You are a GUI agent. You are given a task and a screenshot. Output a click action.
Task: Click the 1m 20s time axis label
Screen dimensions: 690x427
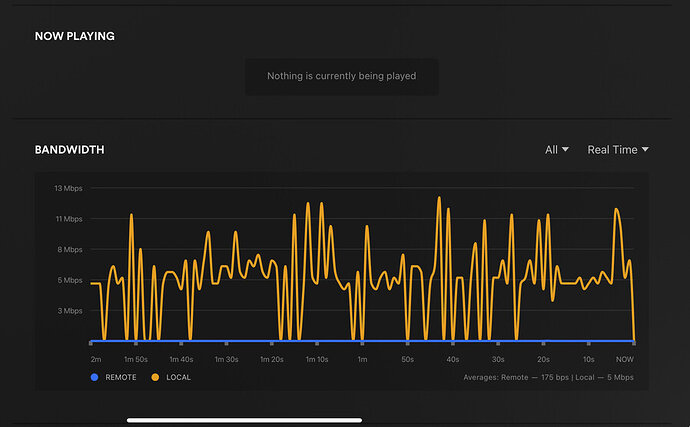coord(272,359)
